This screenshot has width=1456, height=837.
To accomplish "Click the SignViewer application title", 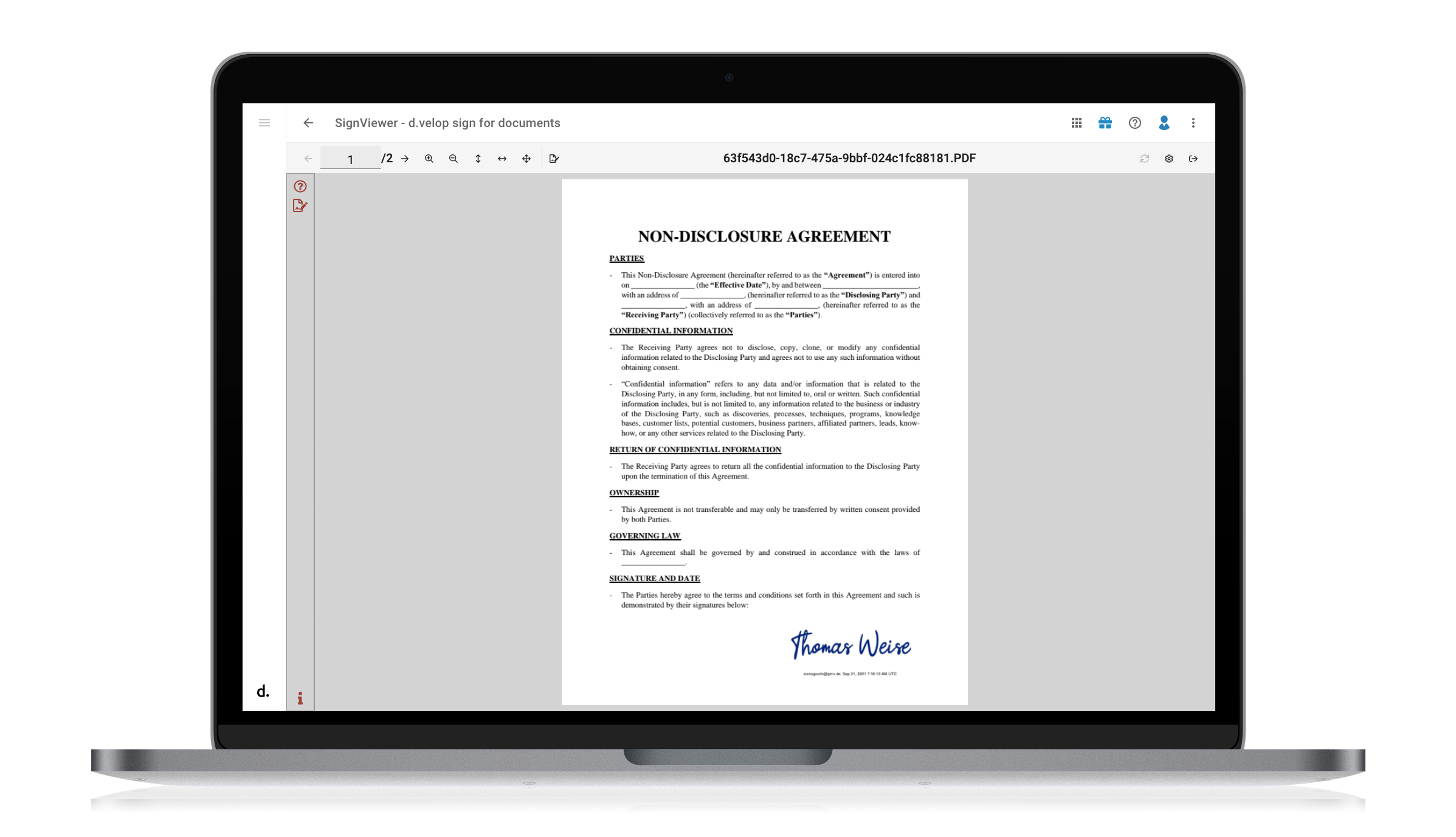I will tap(446, 122).
